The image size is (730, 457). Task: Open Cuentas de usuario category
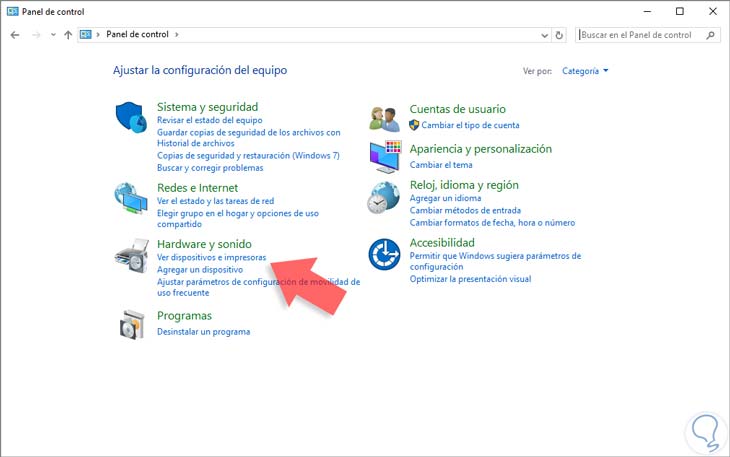pyautogui.click(x=458, y=109)
